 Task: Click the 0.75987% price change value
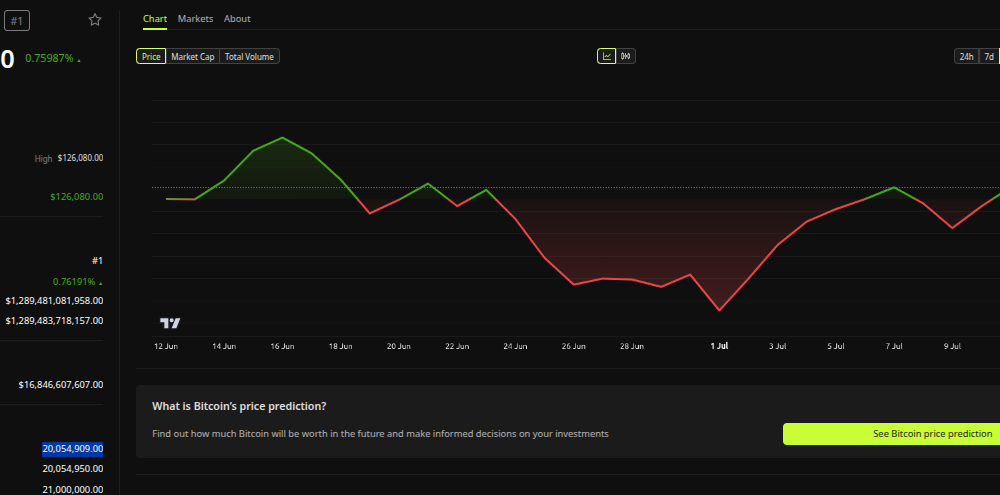pyautogui.click(x=53, y=59)
